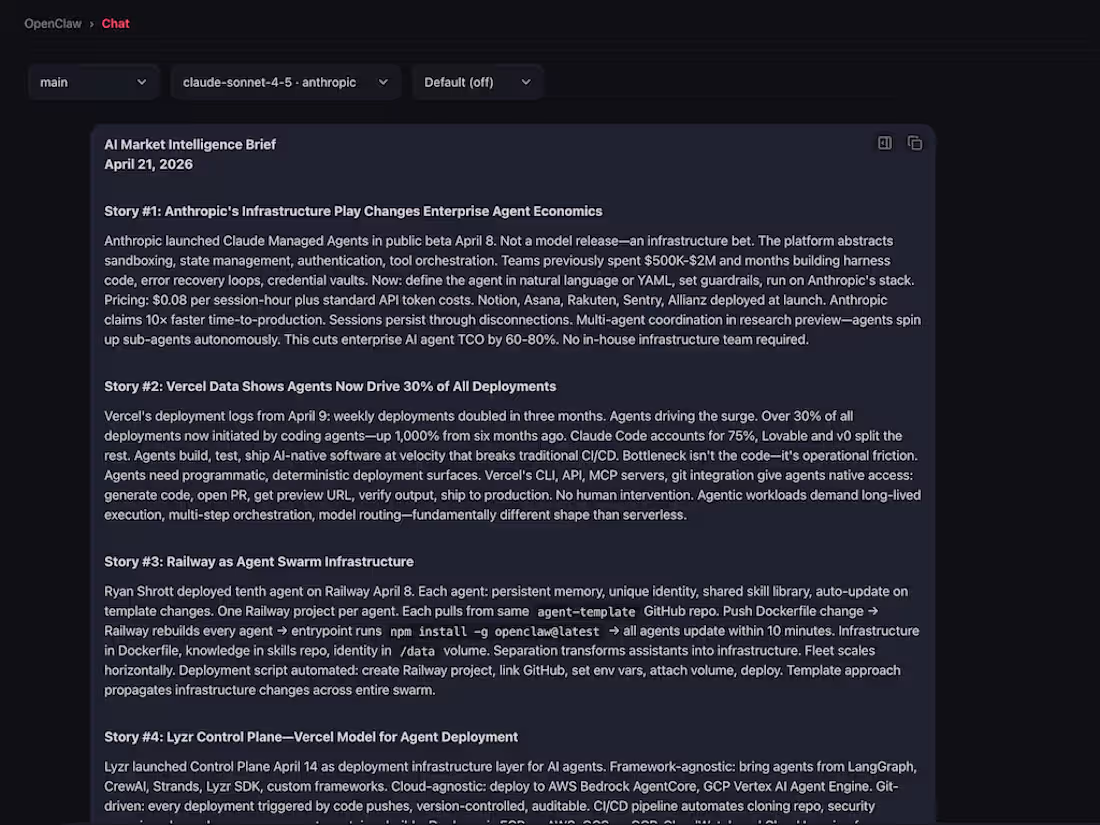Click the Story #3 Railway swarm heading
Viewport: 1100px width, 825px height.
(259, 561)
